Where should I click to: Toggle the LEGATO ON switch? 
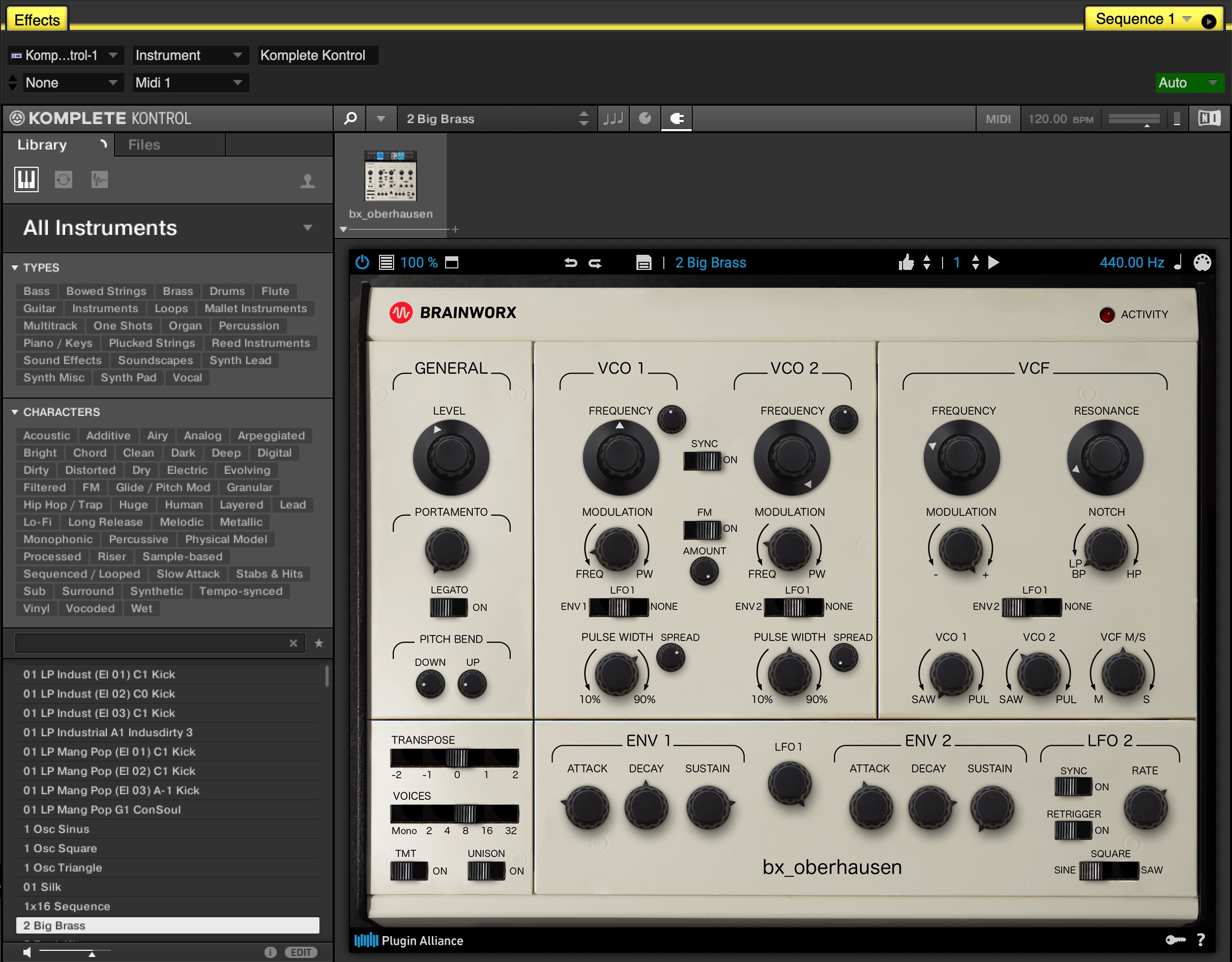click(x=449, y=607)
